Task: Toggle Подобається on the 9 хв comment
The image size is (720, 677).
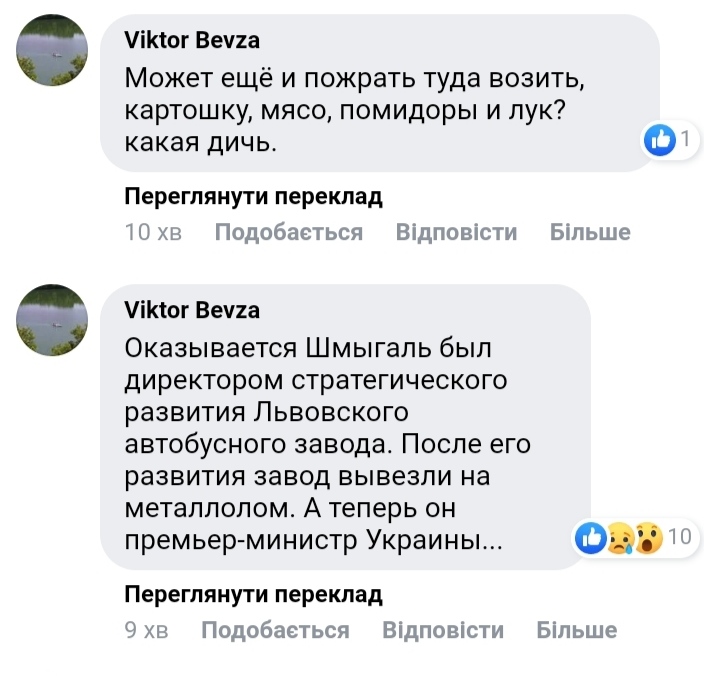Action: [x=275, y=630]
